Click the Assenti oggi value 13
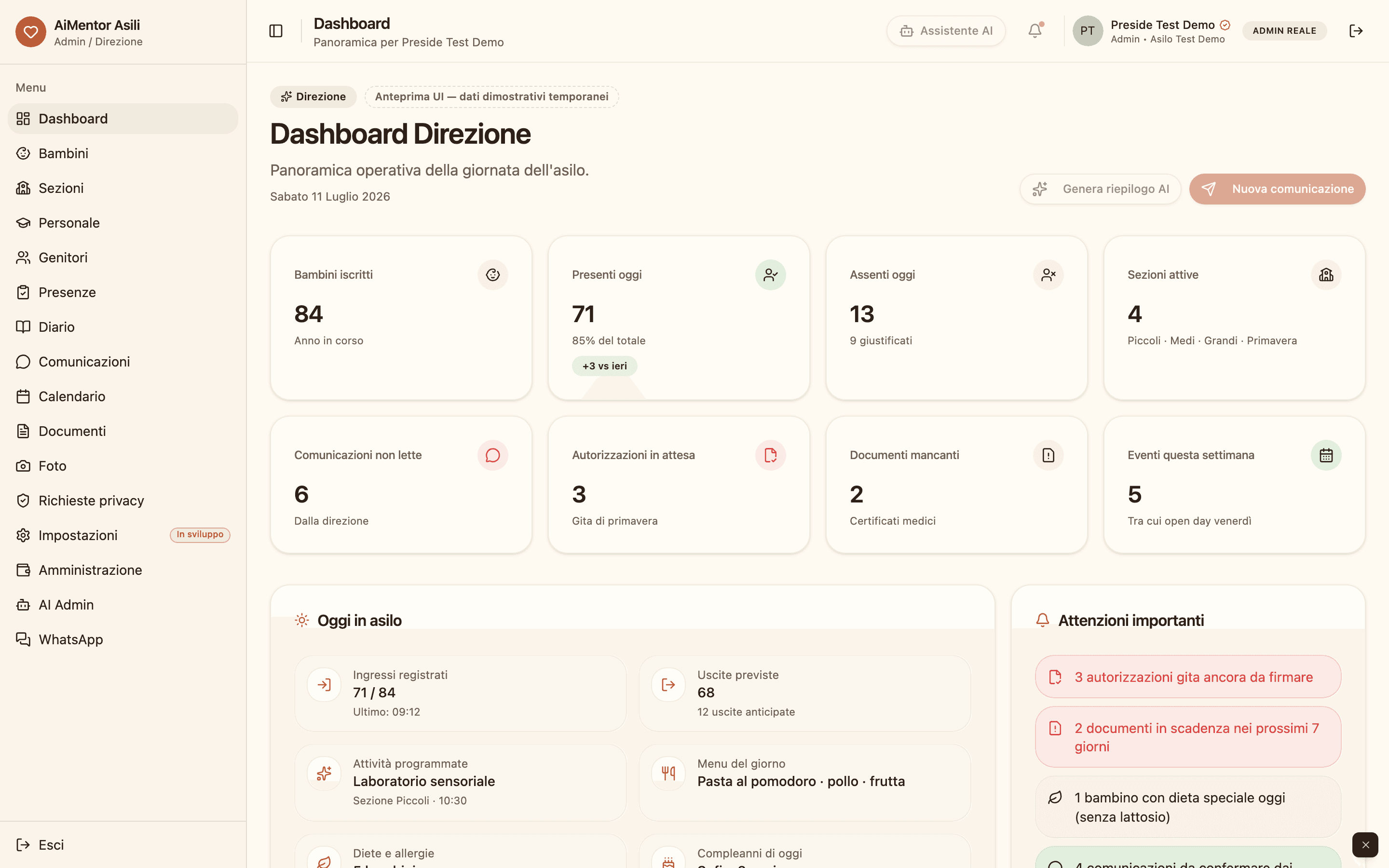Image resolution: width=1389 pixels, height=868 pixels. [x=862, y=314]
